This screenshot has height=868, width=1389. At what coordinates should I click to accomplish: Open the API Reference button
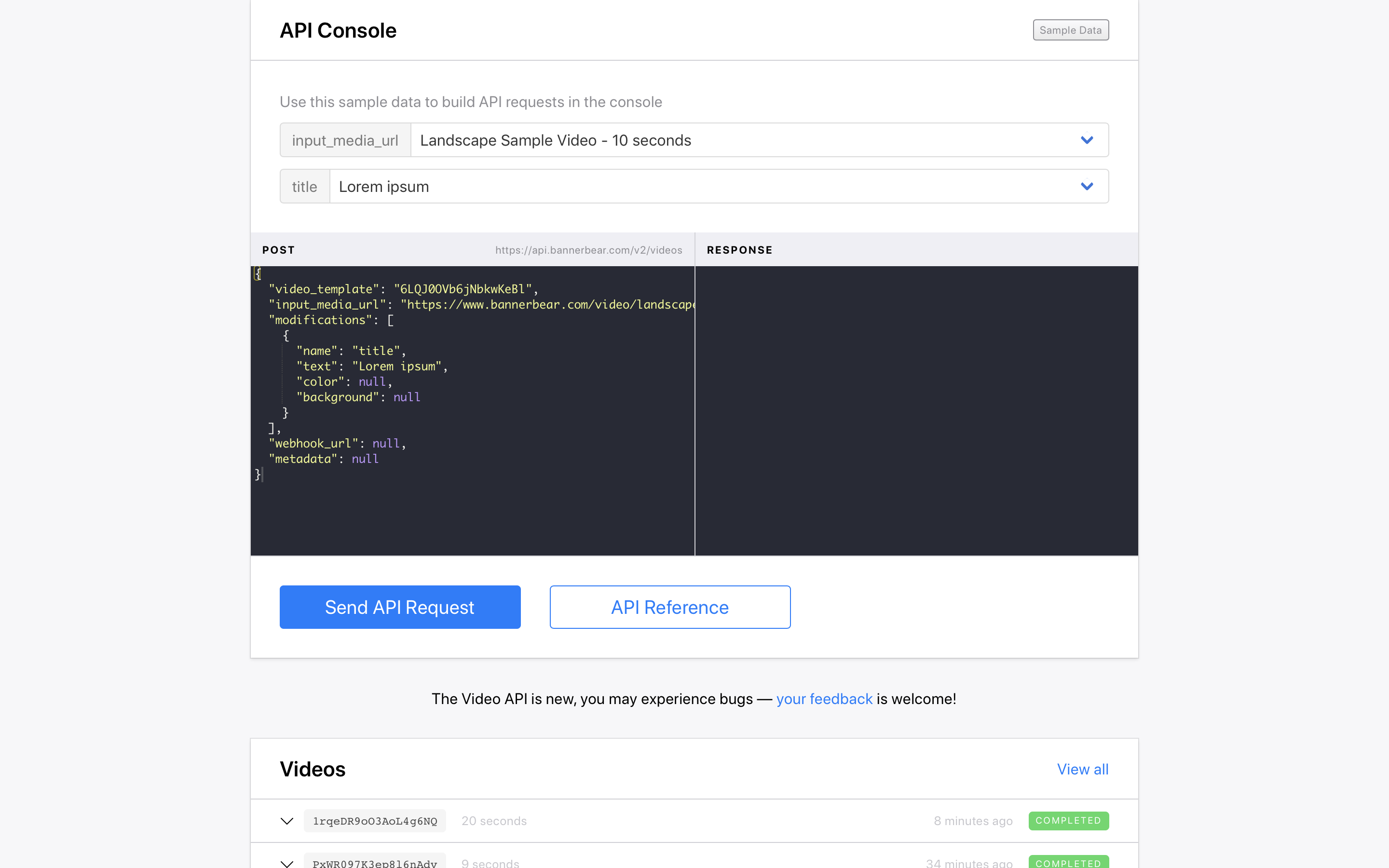click(x=669, y=607)
